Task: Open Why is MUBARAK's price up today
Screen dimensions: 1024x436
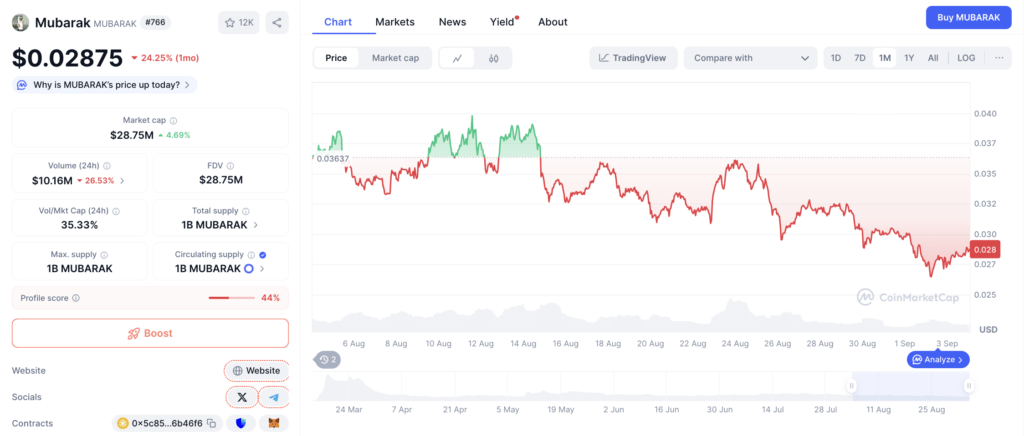Action: 104,85
